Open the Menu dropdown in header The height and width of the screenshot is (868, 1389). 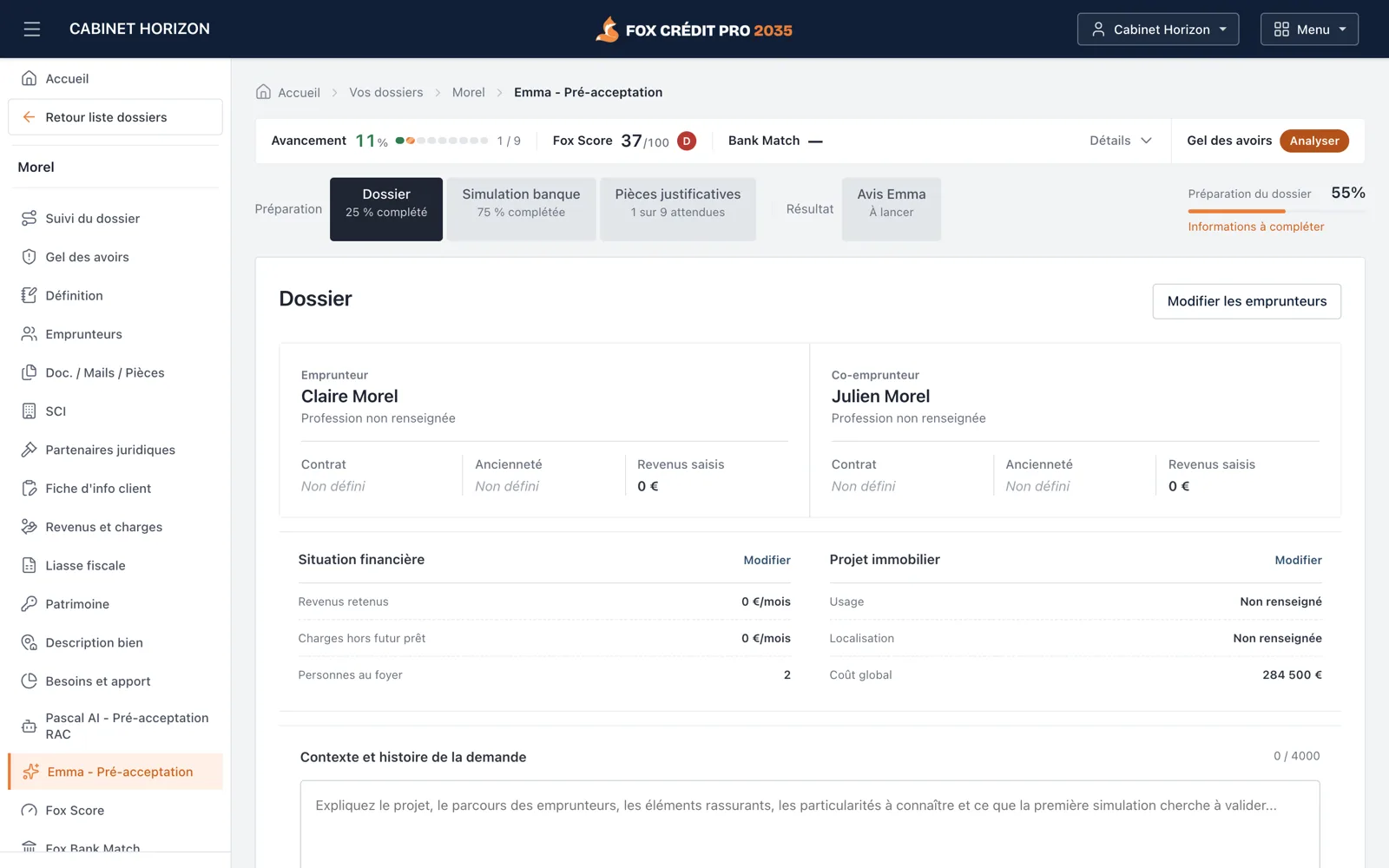pyautogui.click(x=1309, y=30)
